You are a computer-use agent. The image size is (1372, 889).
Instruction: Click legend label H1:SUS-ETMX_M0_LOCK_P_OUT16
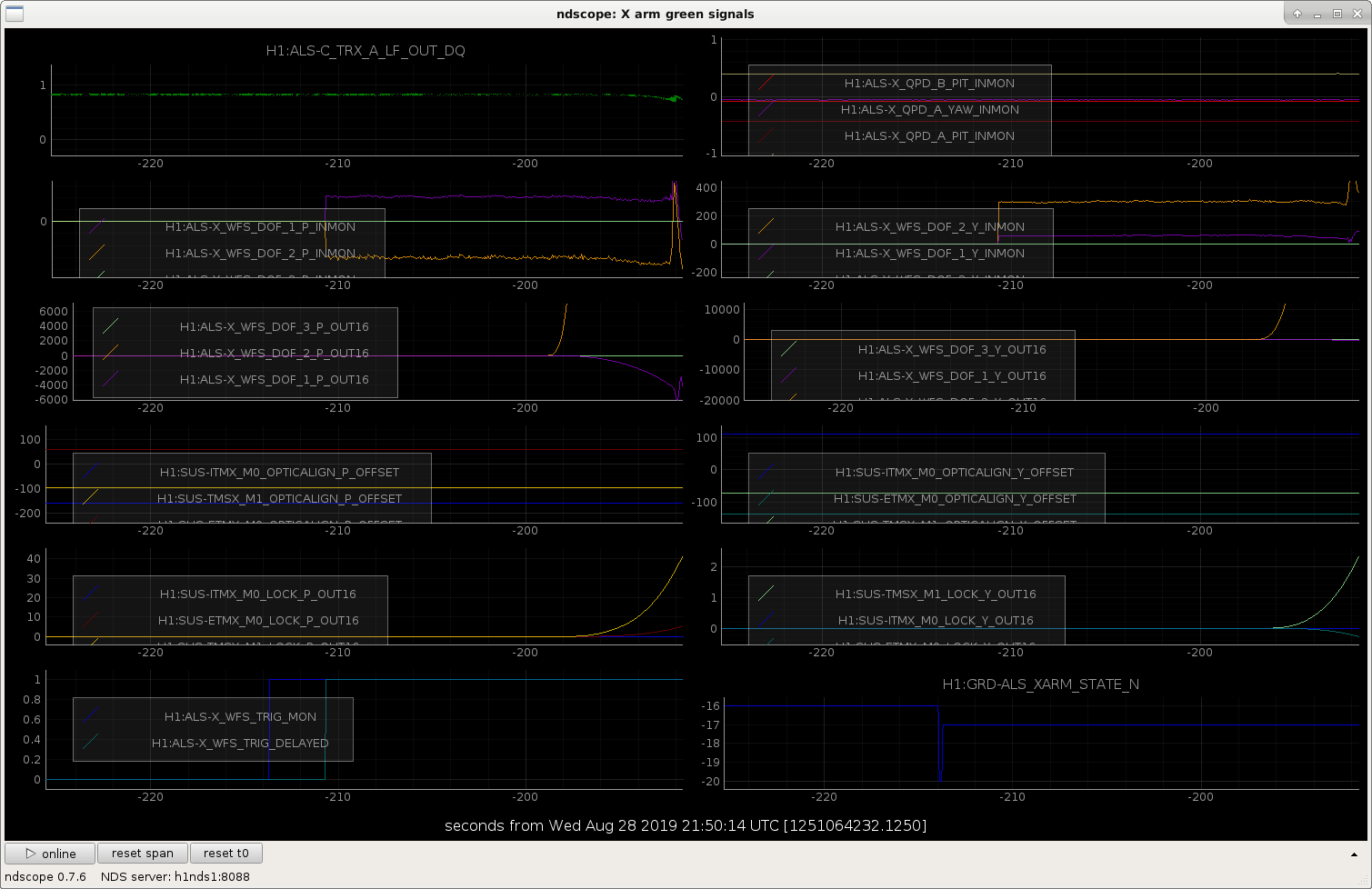[x=258, y=620]
